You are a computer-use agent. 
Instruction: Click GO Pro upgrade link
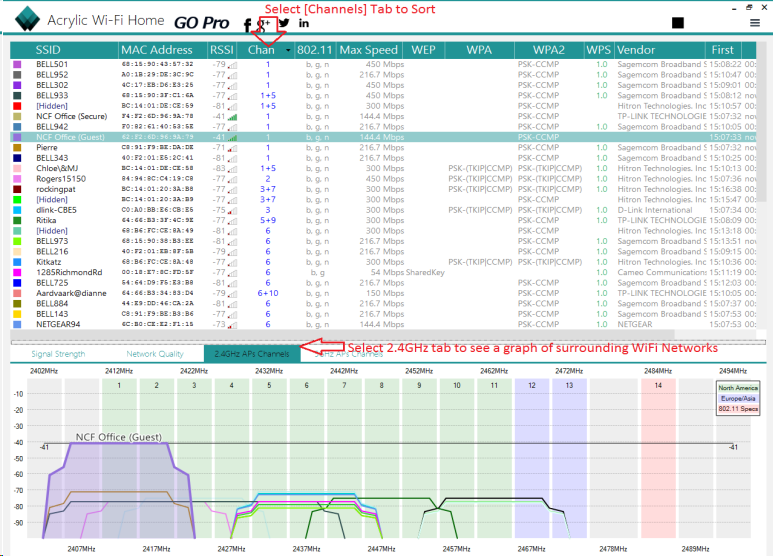pos(202,23)
